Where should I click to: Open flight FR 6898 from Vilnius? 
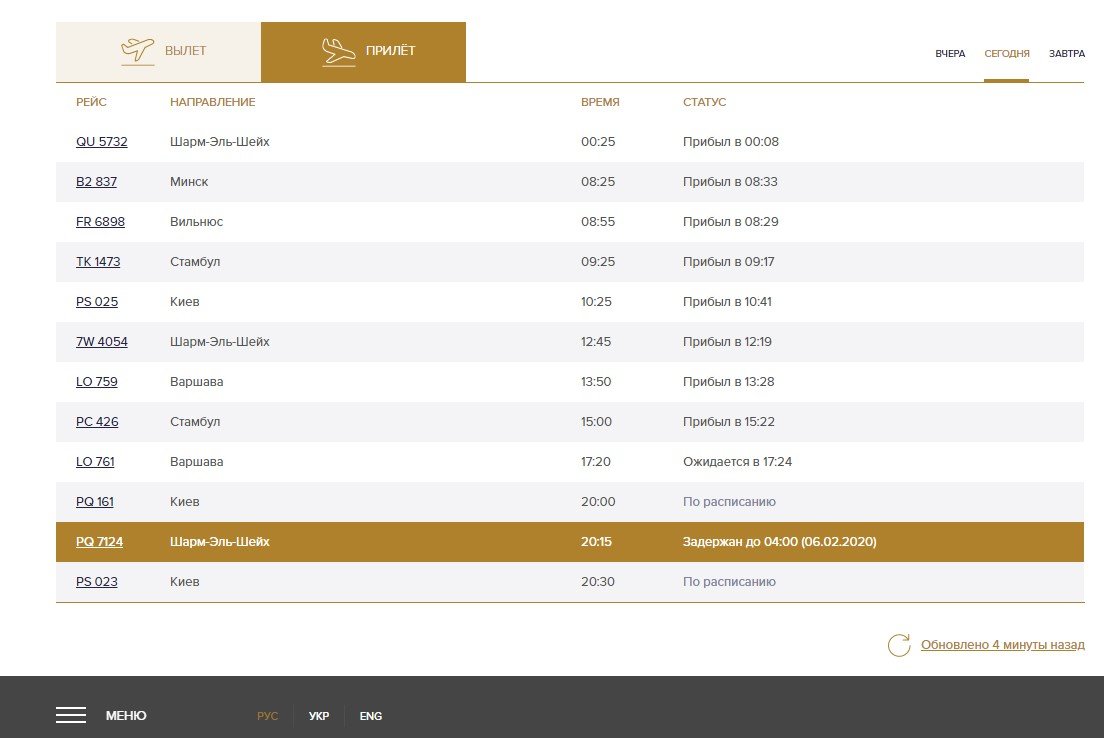(100, 222)
